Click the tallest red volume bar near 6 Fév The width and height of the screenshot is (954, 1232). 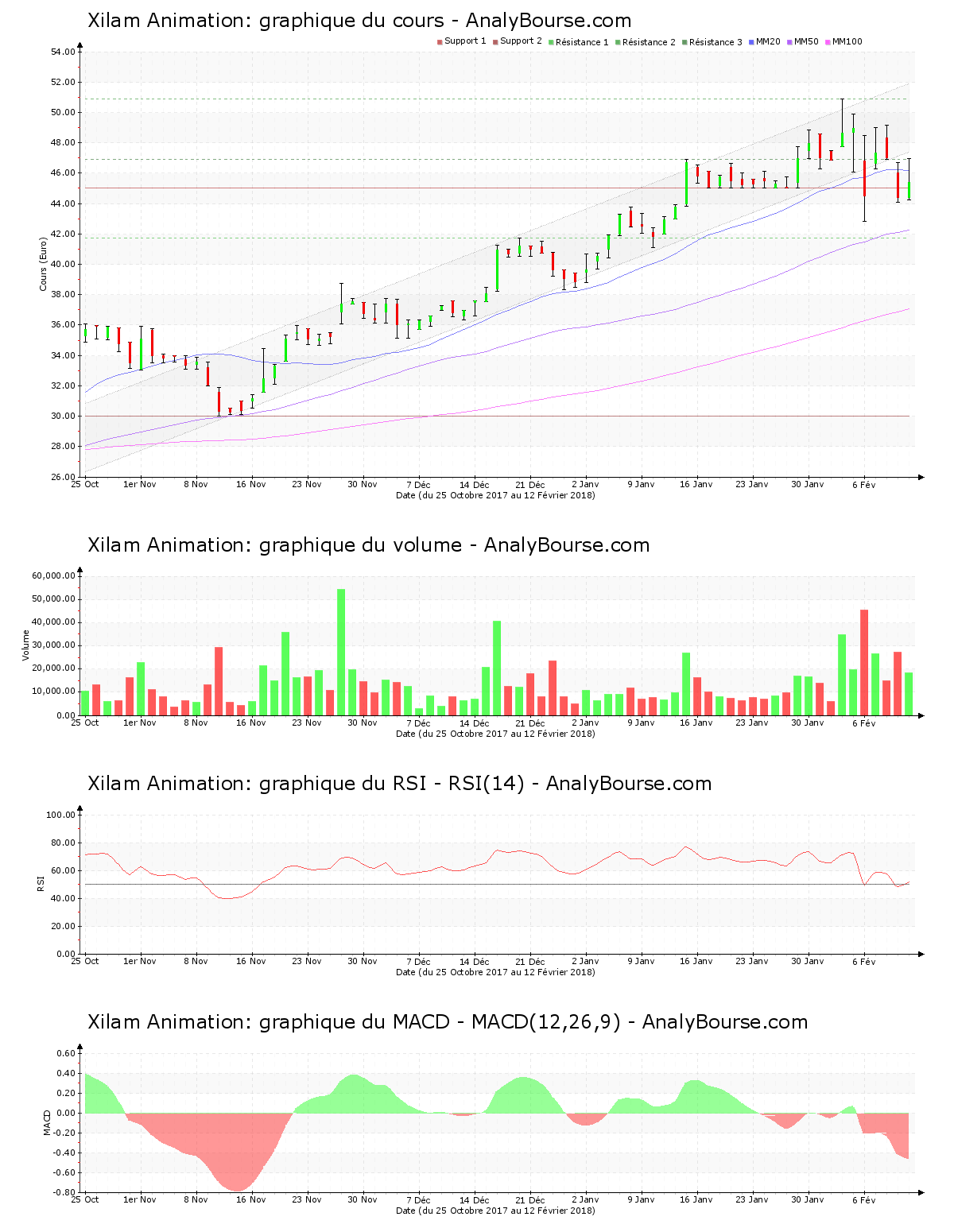pyautogui.click(x=864, y=662)
